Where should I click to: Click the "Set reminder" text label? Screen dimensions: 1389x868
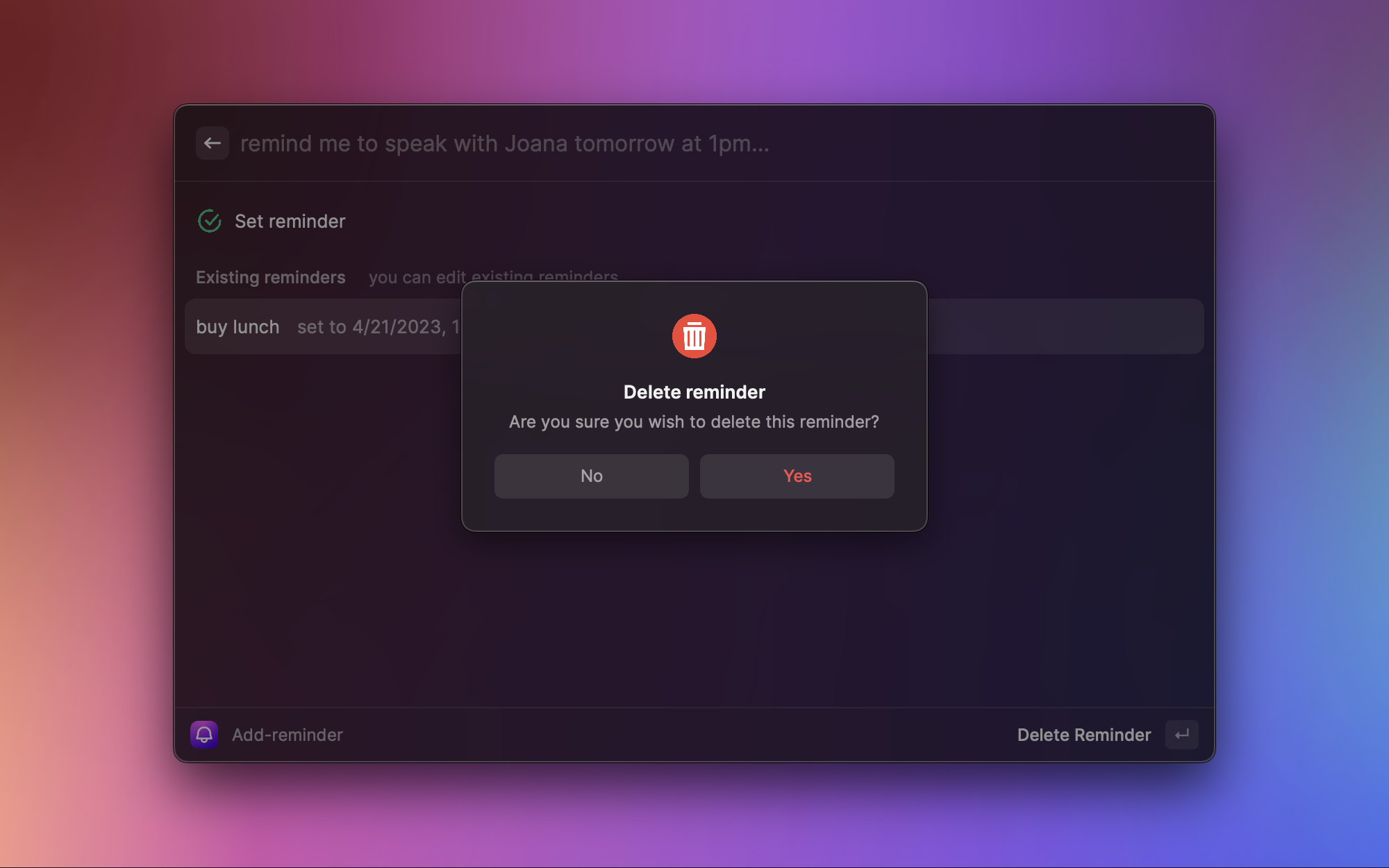(x=290, y=221)
